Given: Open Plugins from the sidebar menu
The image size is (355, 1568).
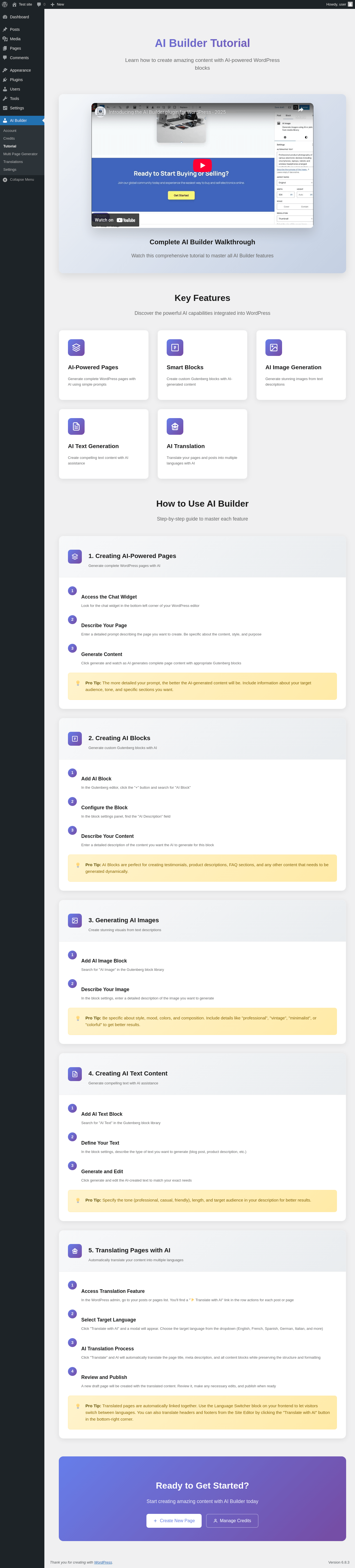Looking at the screenshot, I should coord(16,80).
